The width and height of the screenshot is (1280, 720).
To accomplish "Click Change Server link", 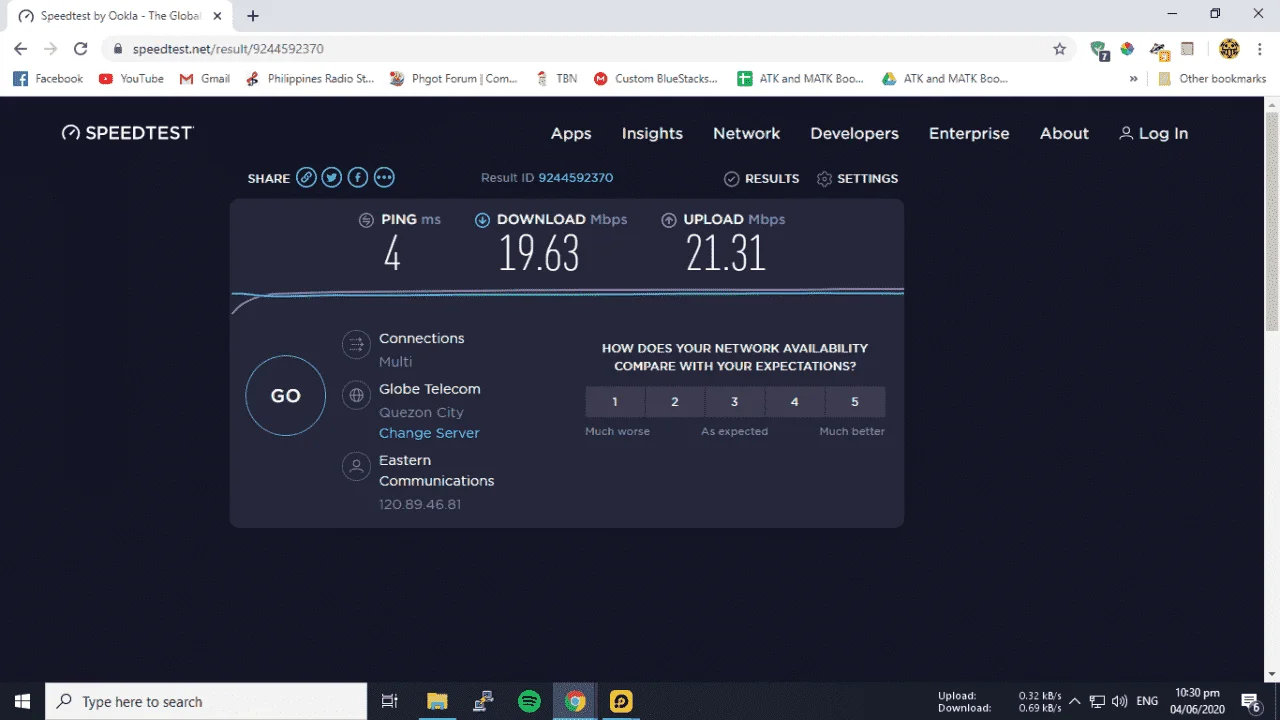I will point(429,433).
